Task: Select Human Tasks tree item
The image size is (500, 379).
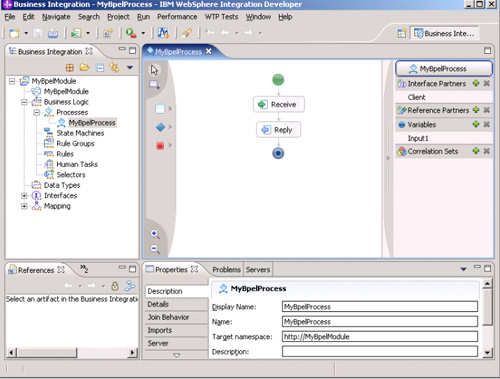Action: [x=77, y=164]
